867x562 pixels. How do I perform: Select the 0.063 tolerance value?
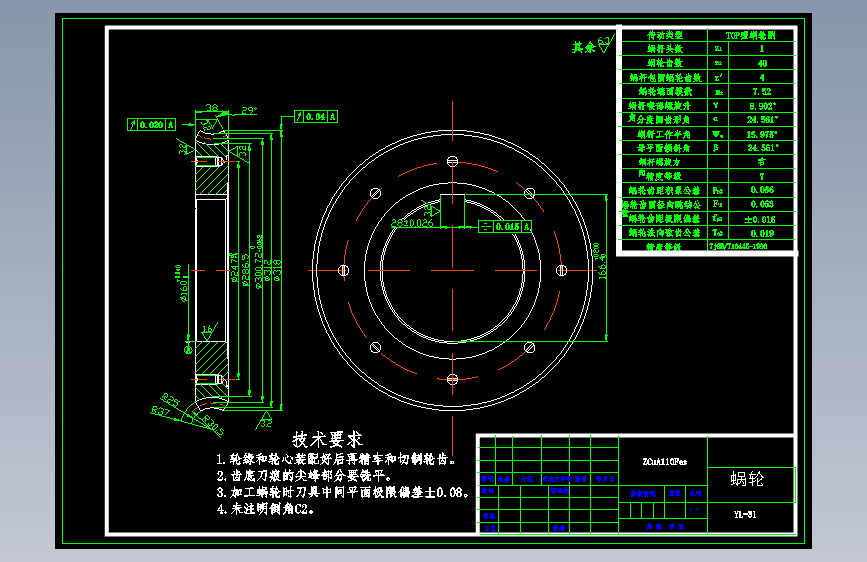762,205
